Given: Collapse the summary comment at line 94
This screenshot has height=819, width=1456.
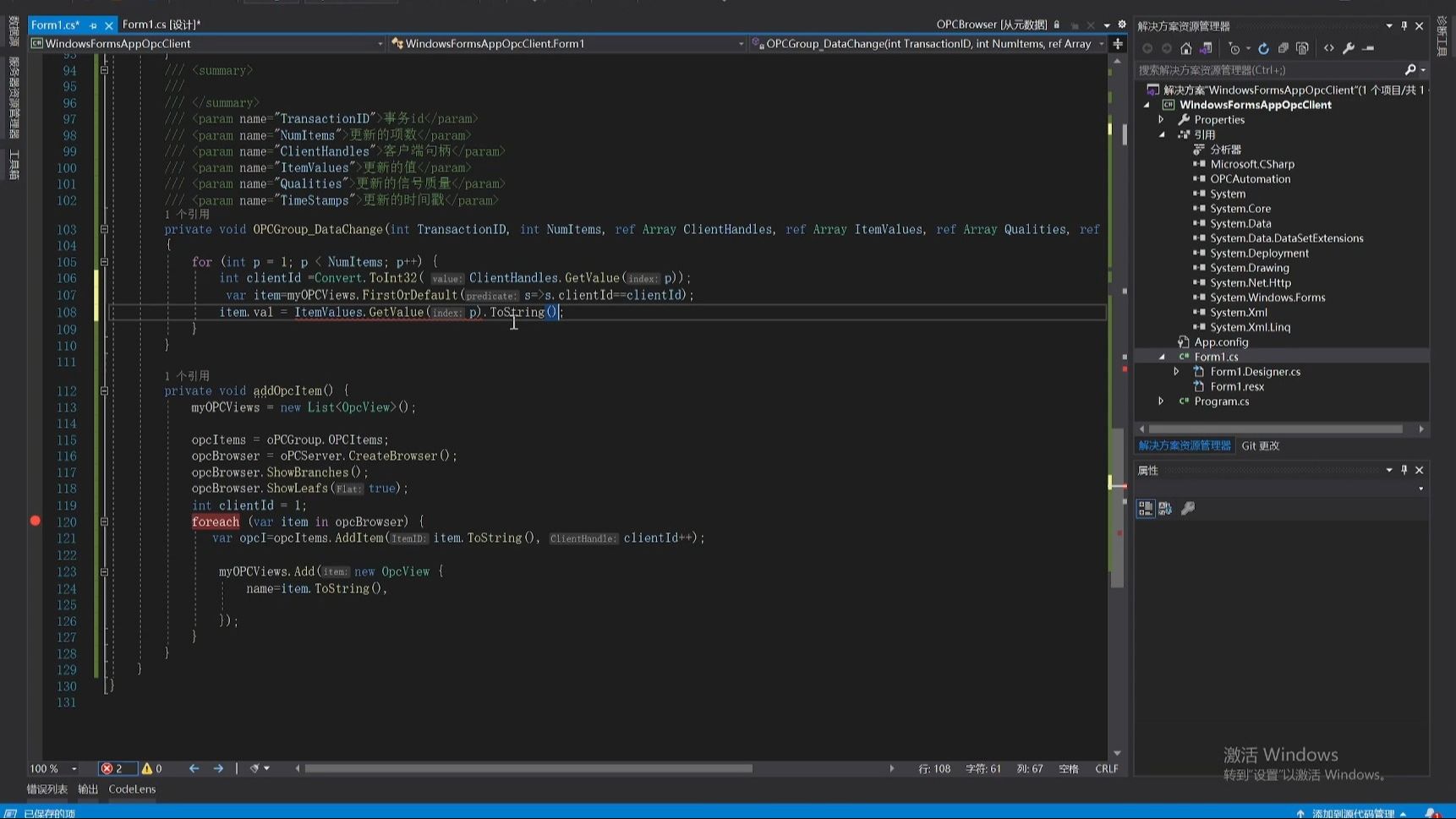Looking at the screenshot, I should coord(104,70).
